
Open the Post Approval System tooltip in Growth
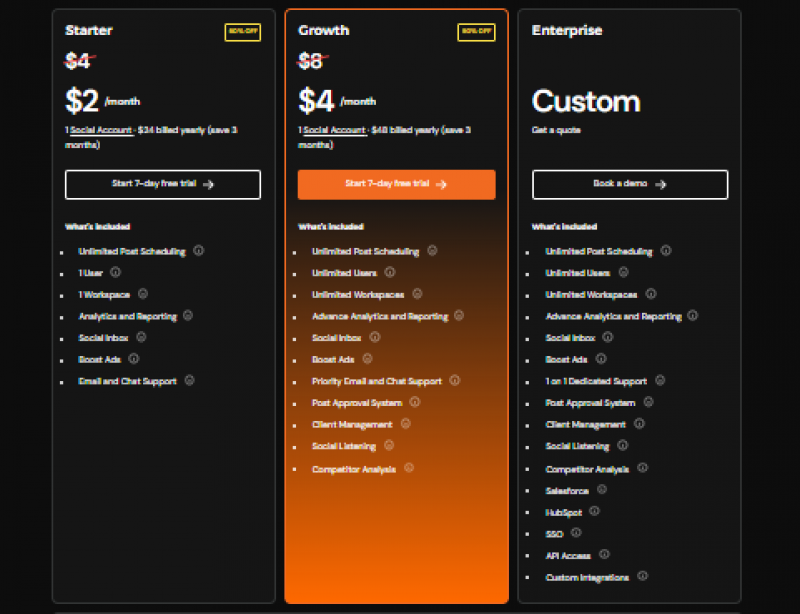pyautogui.click(x=414, y=402)
